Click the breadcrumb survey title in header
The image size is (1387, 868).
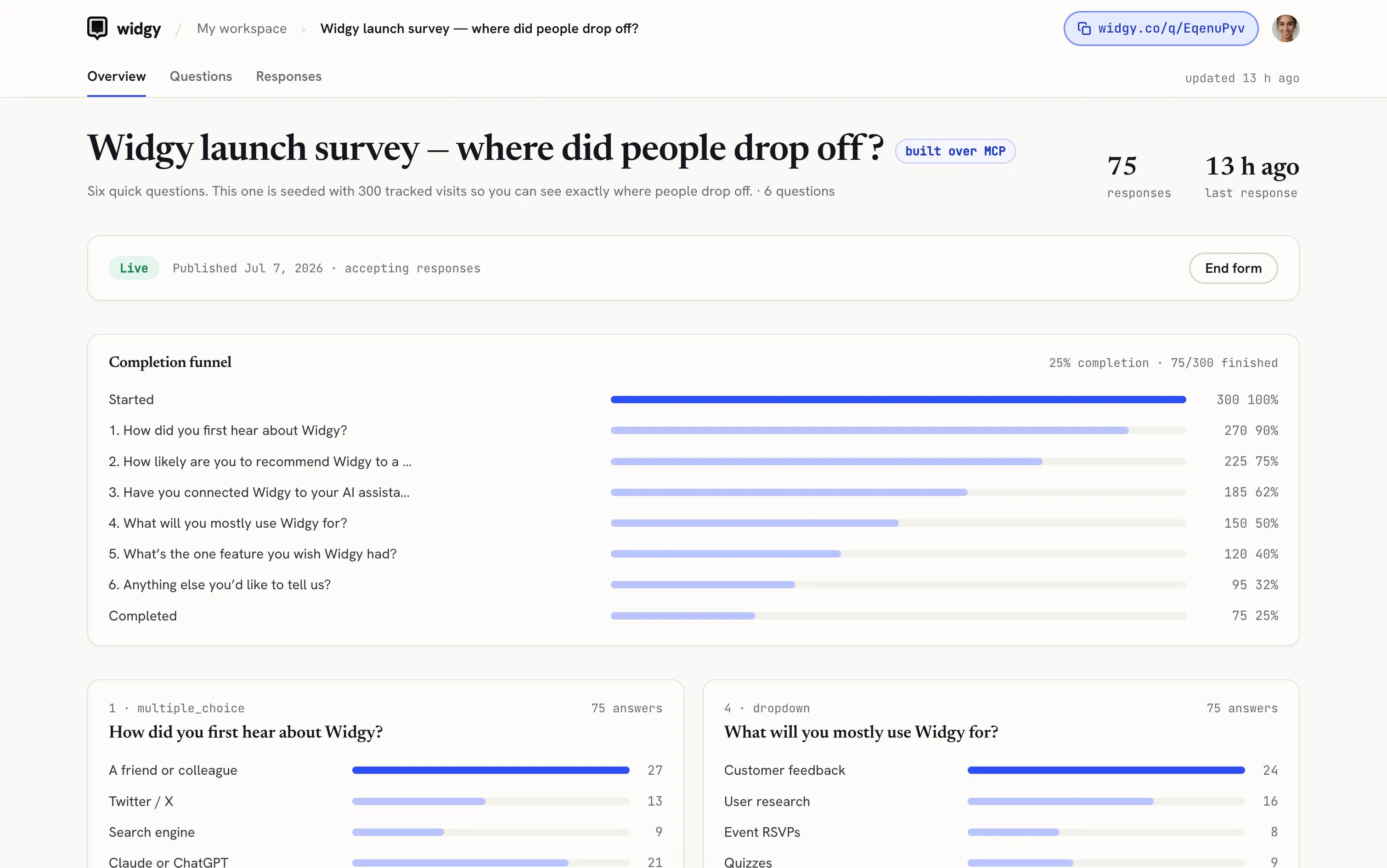point(479,28)
